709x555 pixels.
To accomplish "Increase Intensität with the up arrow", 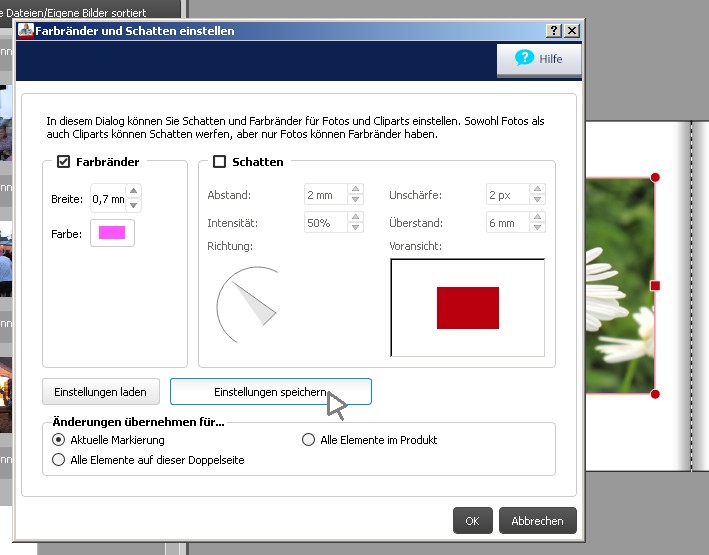I will point(355,217).
